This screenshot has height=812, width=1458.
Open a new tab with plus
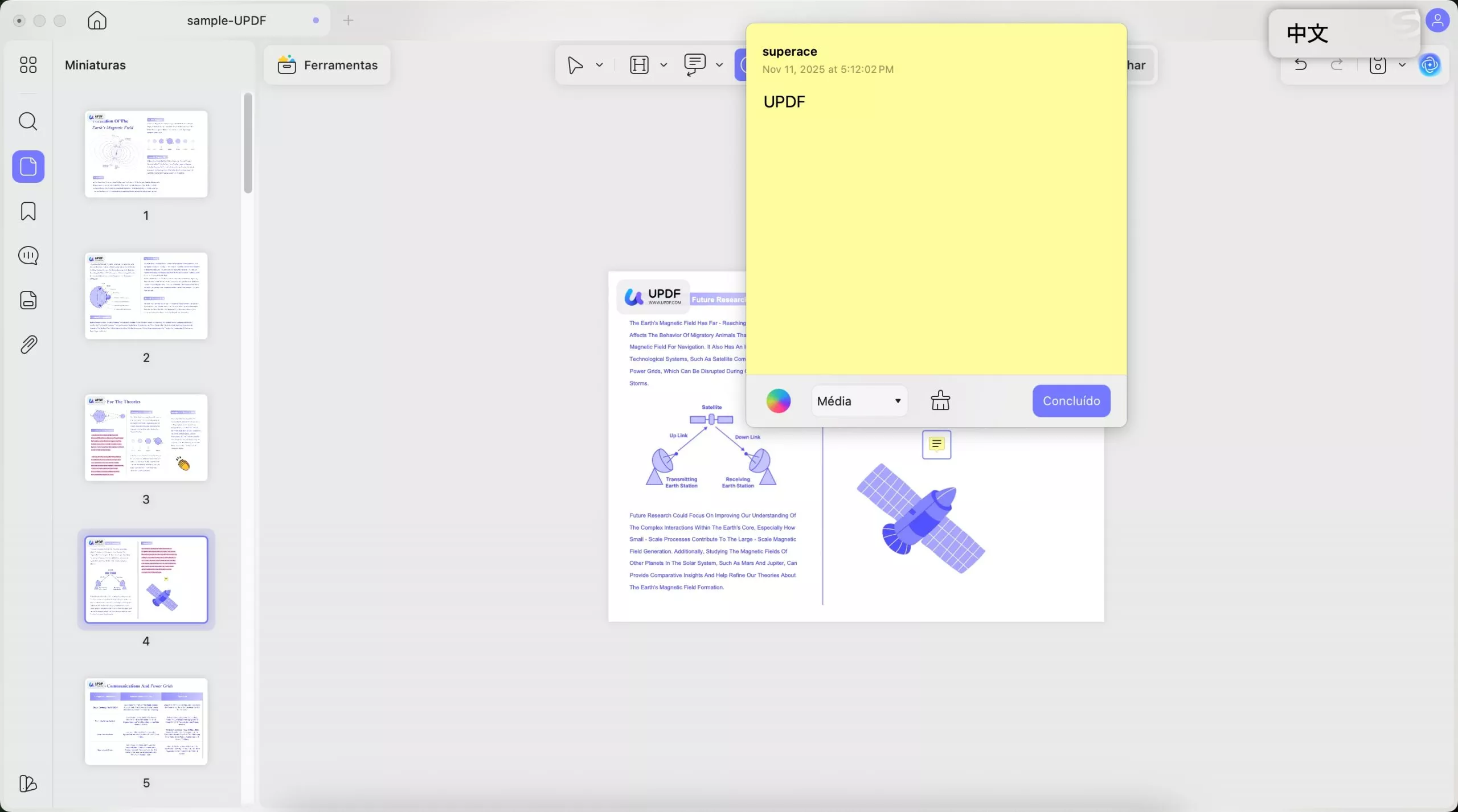[x=348, y=20]
